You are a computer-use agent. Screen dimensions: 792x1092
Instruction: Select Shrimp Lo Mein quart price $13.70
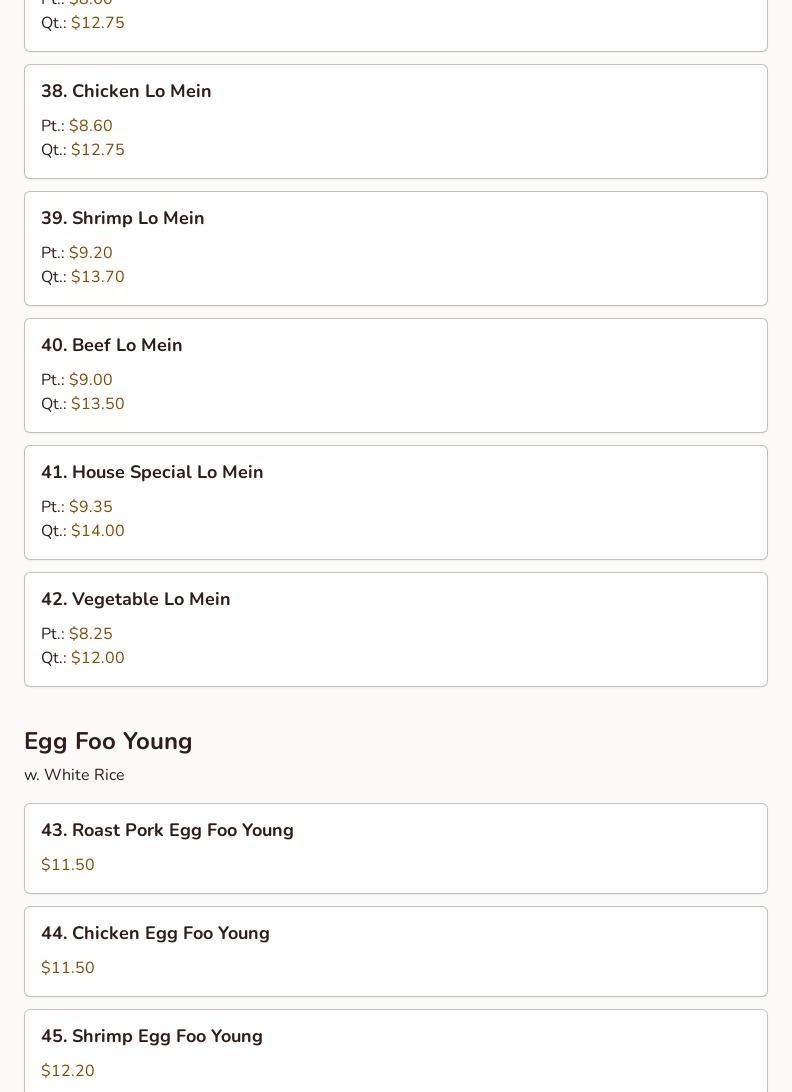pos(97,277)
